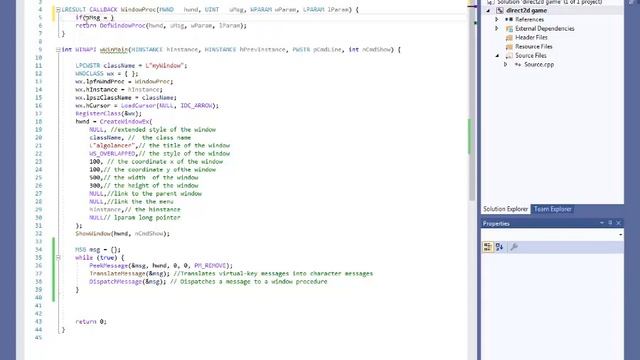Viewport: 640px width, 360px height.
Task: Click the PeekMessage call line
Action: tap(161, 265)
